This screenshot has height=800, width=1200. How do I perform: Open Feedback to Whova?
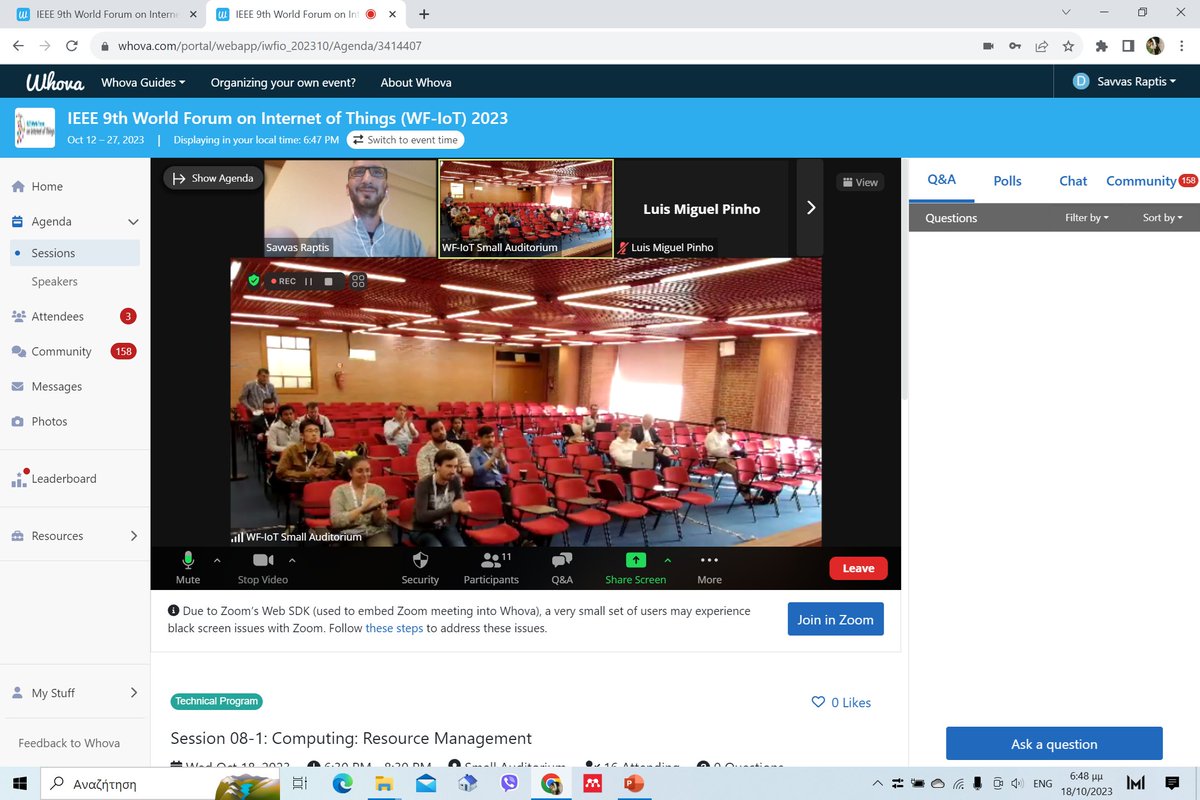pos(69,743)
